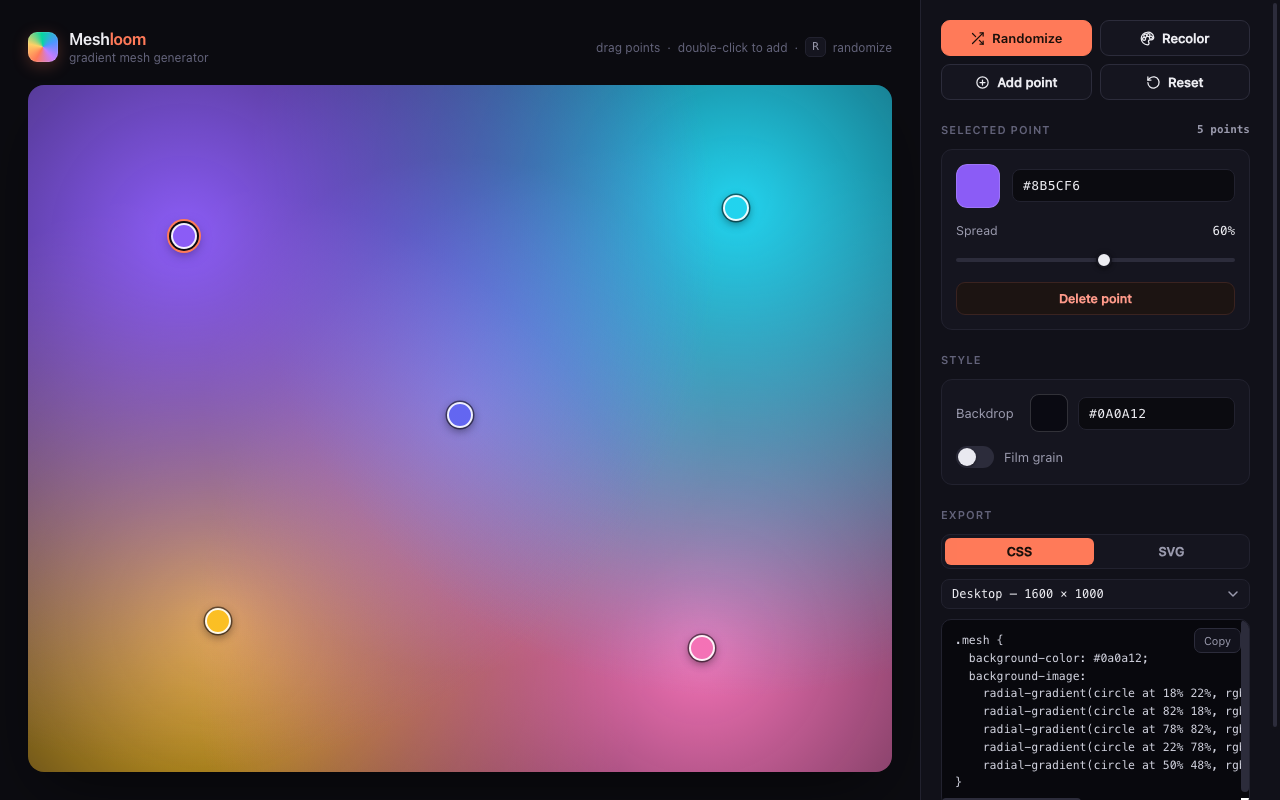
Task: Click the Randomize button
Action: pos(1016,38)
